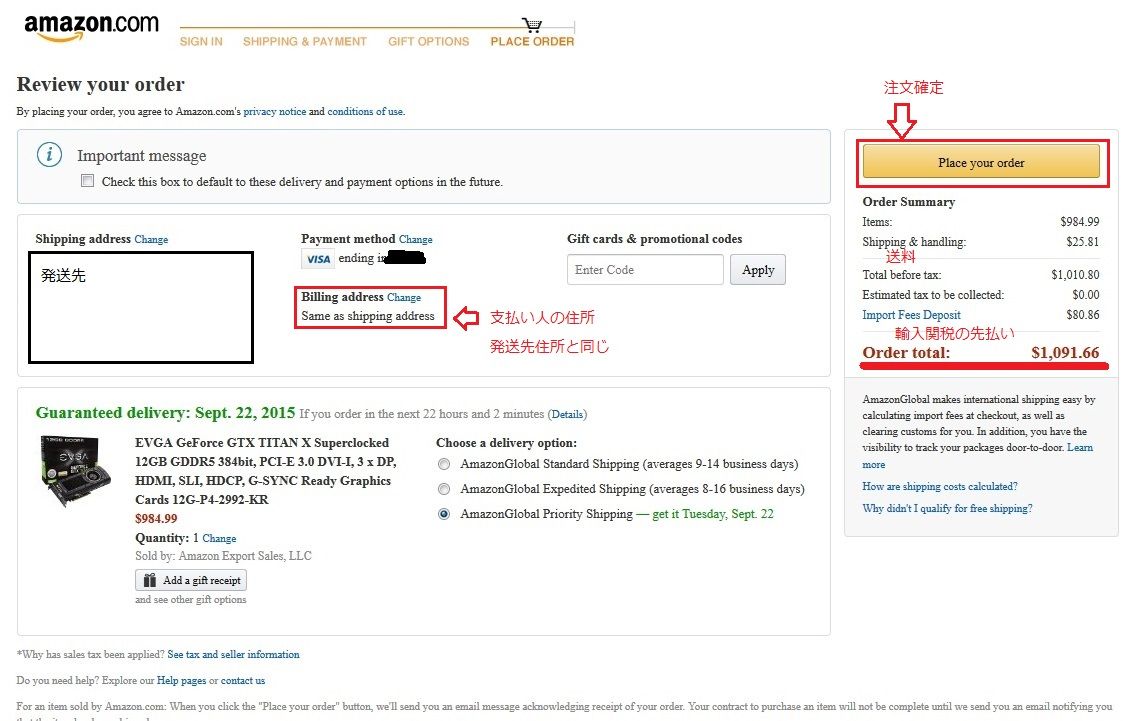This screenshot has width=1137, height=721.
Task: Click Sold by Amazon Export Sales, LLC text
Action: (223, 556)
